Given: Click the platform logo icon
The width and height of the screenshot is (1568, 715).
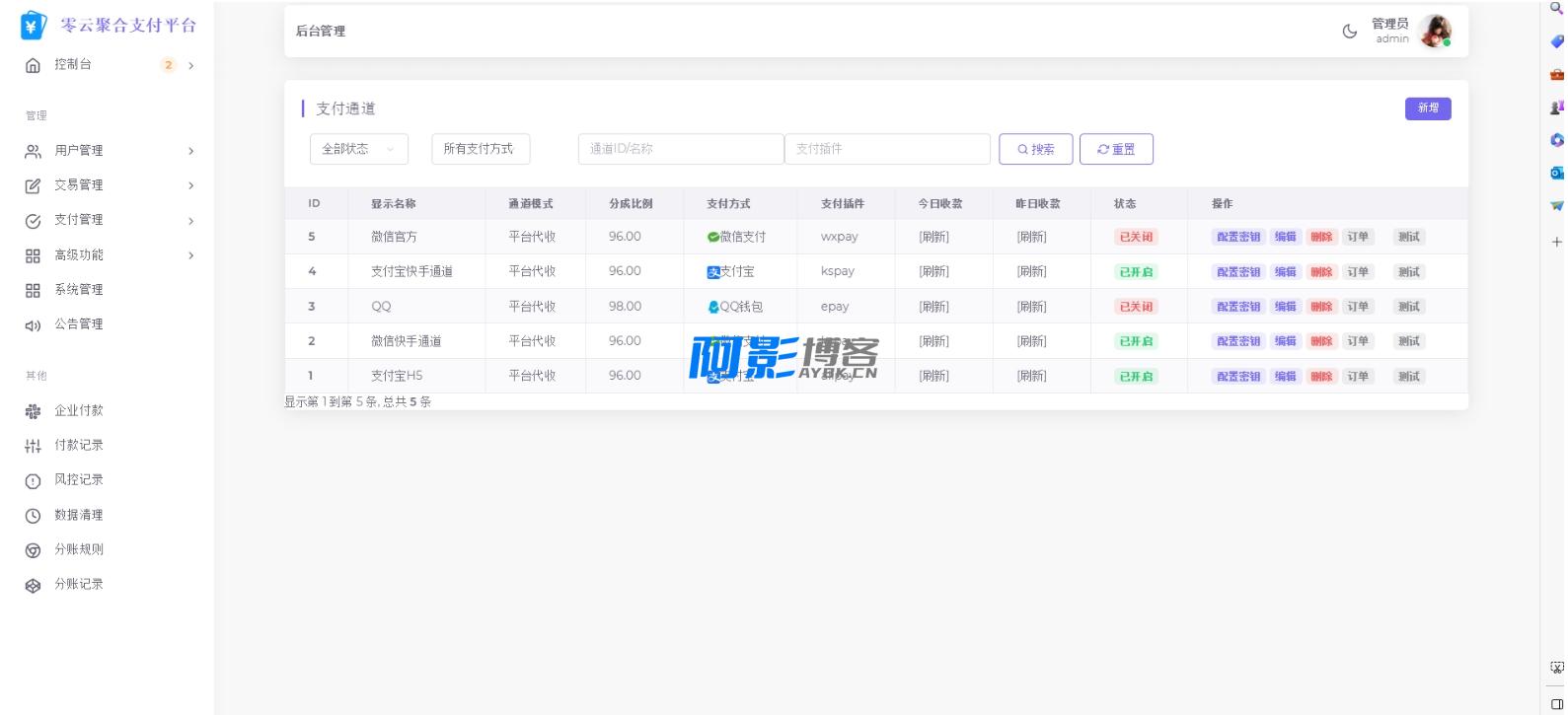Looking at the screenshot, I should (x=33, y=26).
